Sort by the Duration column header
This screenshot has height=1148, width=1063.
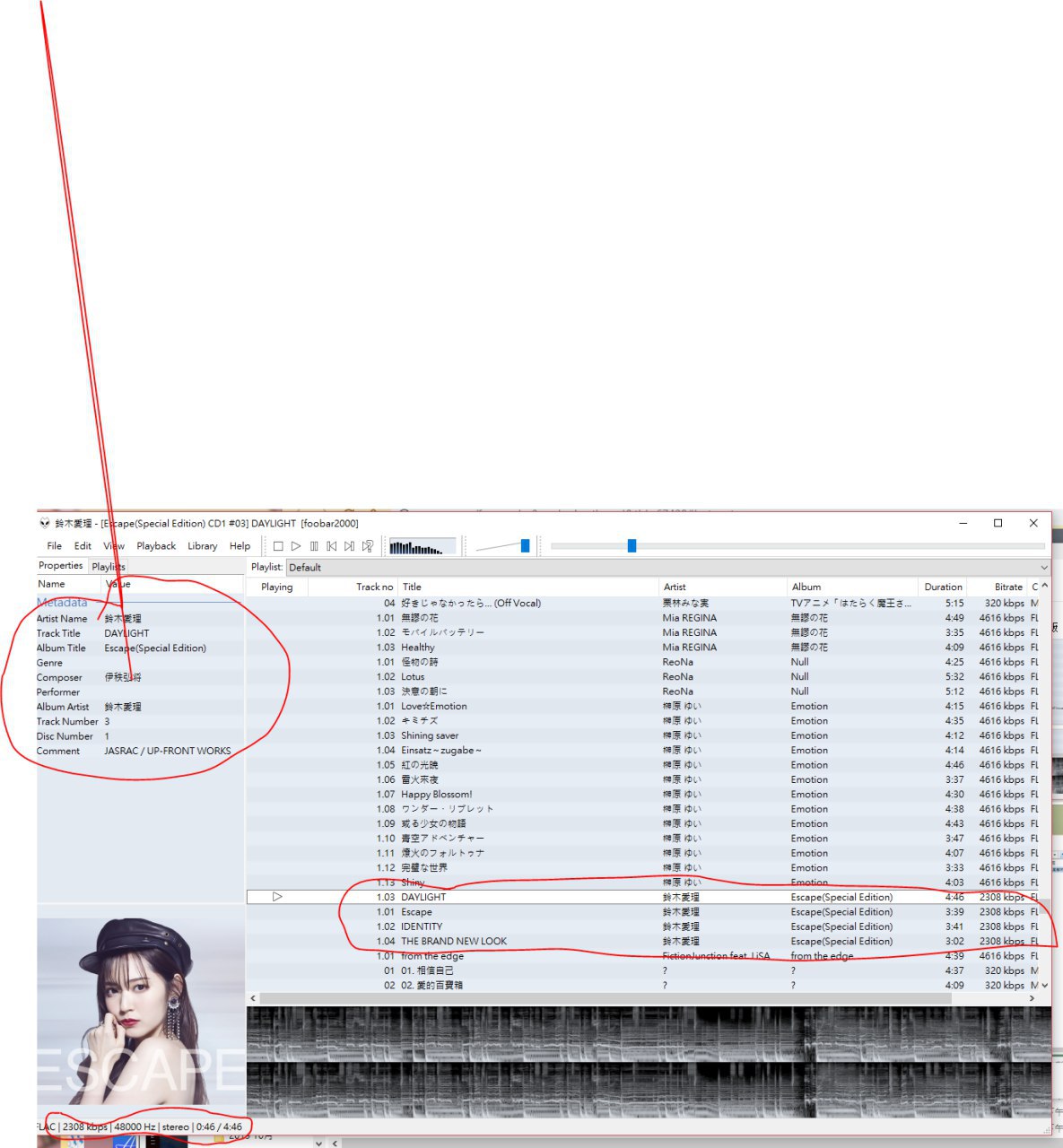(x=943, y=587)
